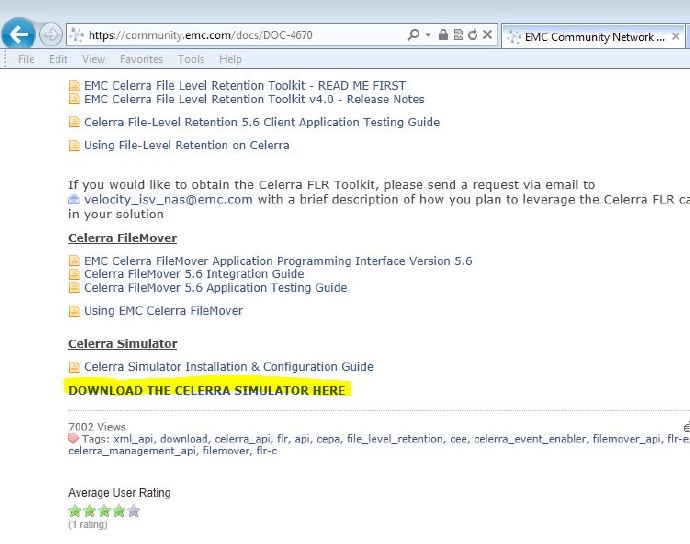The image size is (690, 544).
Task: Click the cepa tag
Action: [328, 439]
